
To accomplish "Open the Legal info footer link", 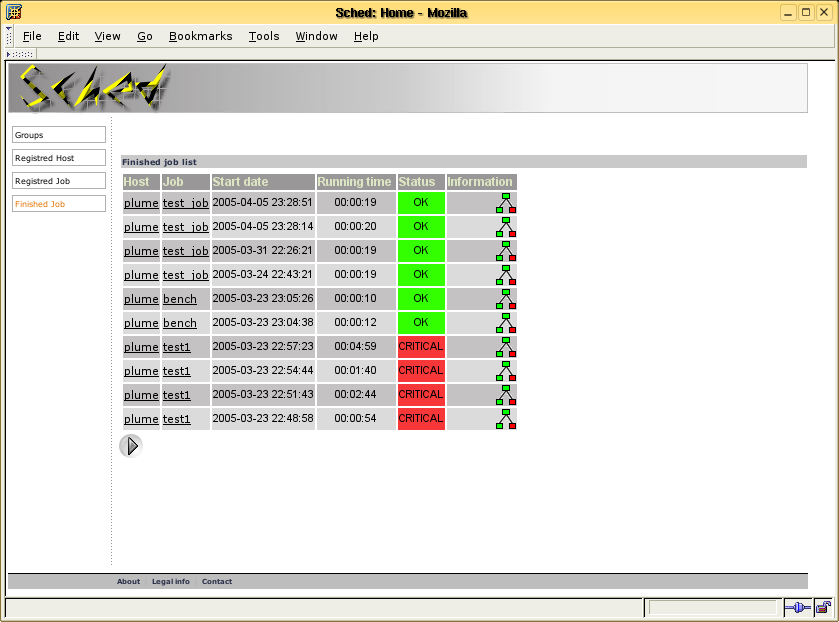I will [170, 582].
